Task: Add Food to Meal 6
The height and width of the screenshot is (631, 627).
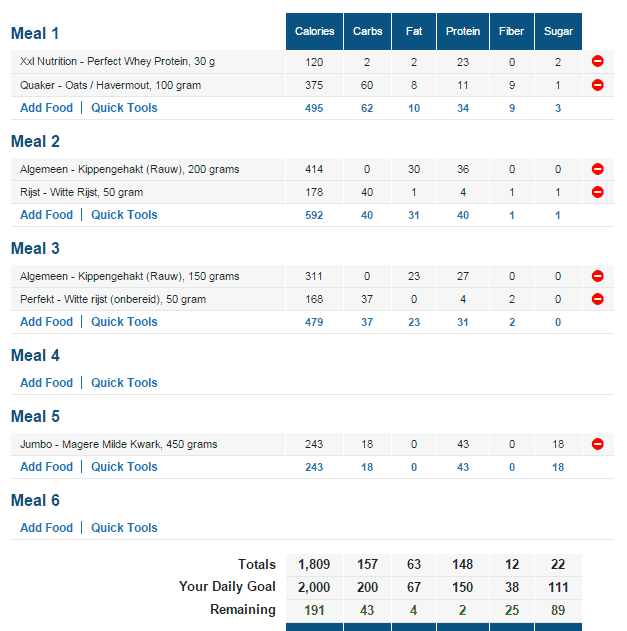Action: pos(46,528)
